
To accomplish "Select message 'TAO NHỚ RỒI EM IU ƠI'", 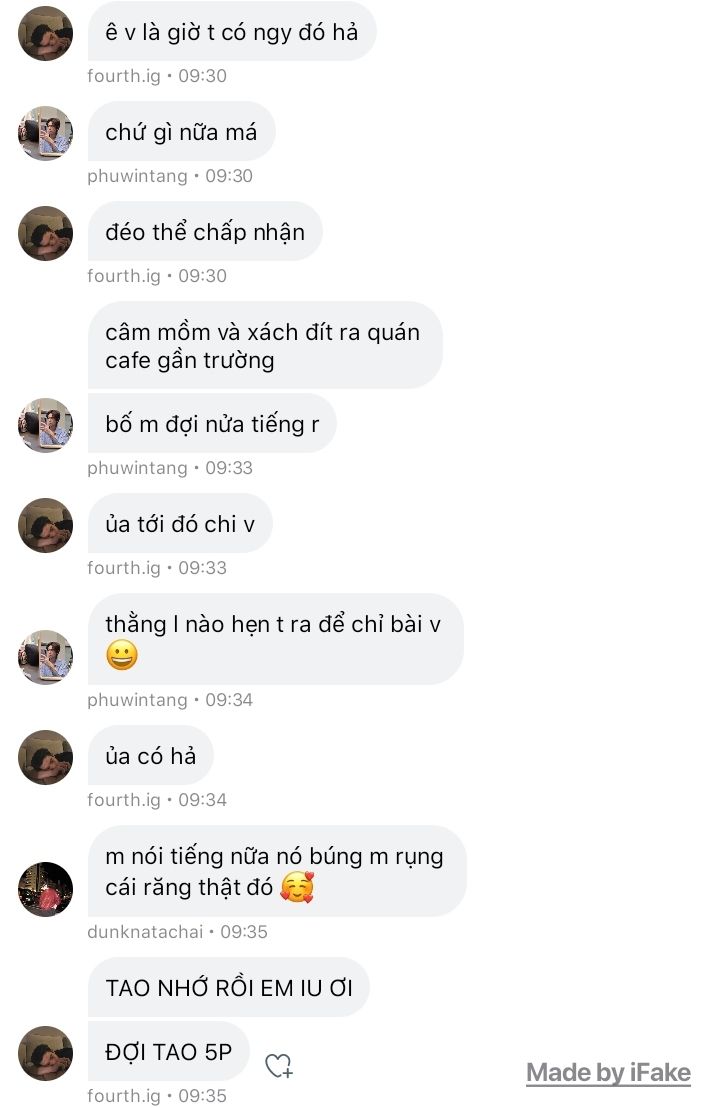I will point(229,988).
